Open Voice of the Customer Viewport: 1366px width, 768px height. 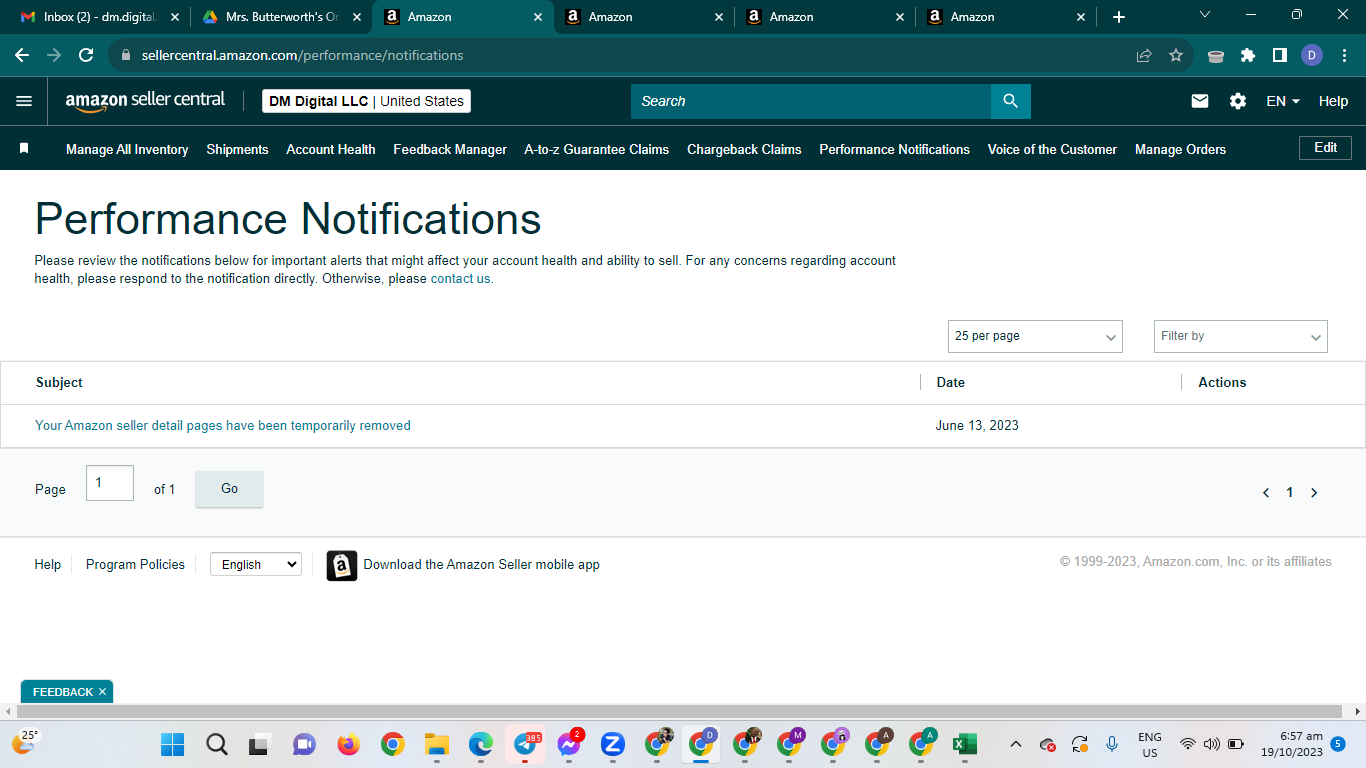point(1052,149)
